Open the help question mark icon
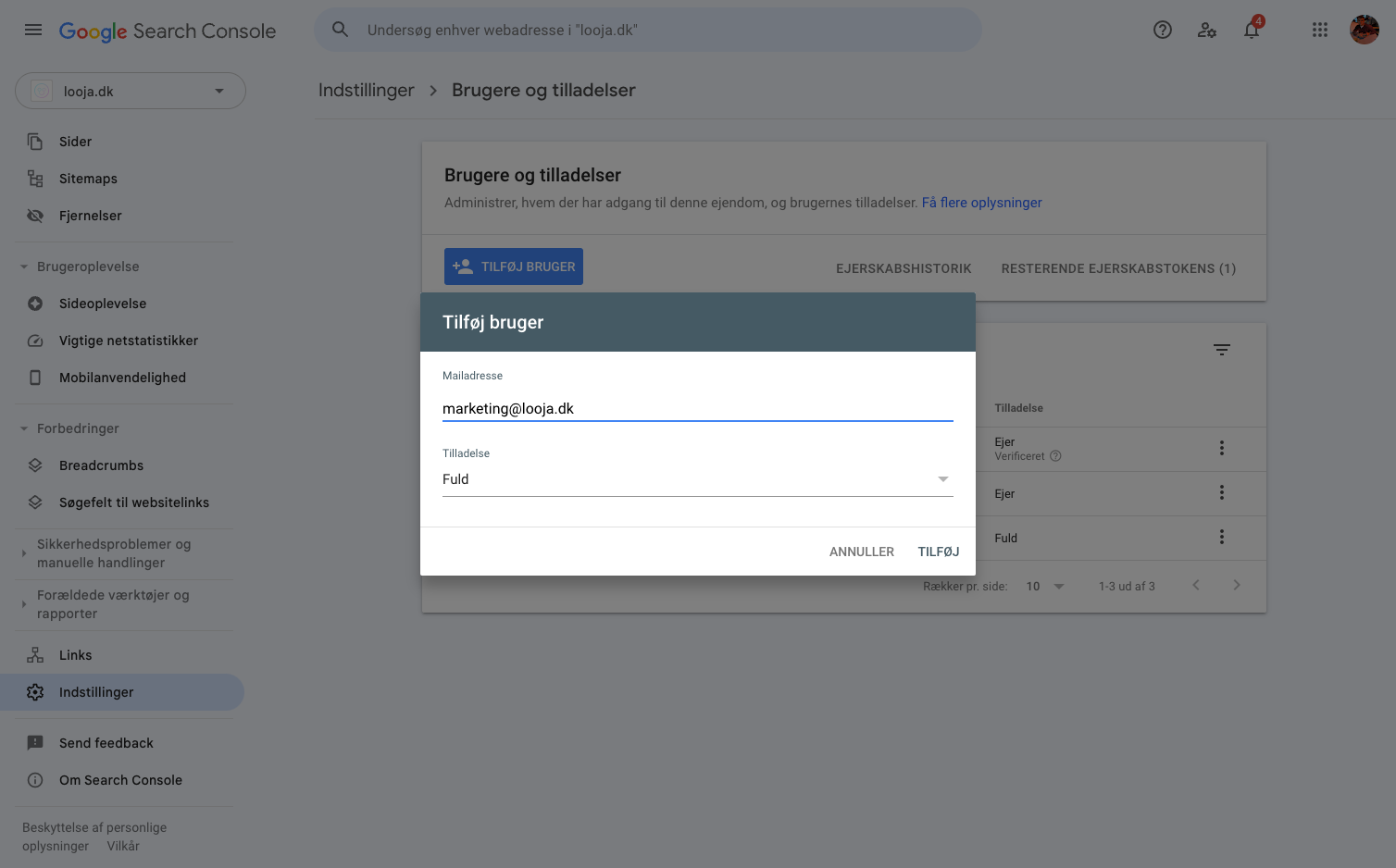This screenshot has width=1396, height=868. [x=1163, y=30]
